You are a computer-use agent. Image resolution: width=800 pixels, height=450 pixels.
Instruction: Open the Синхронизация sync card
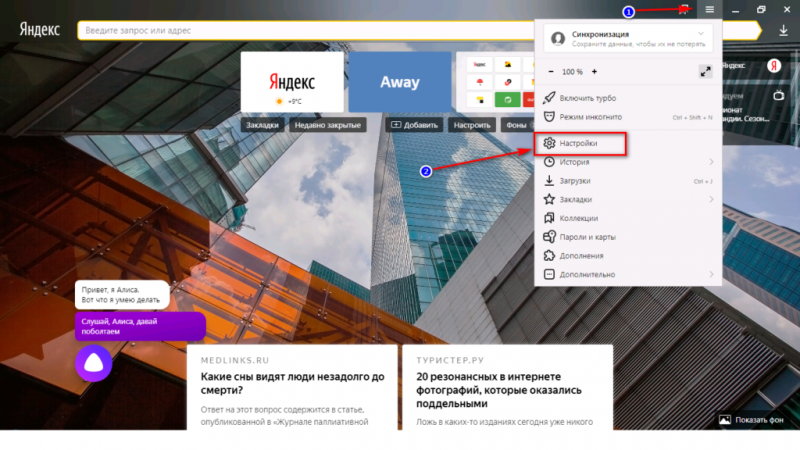628,38
